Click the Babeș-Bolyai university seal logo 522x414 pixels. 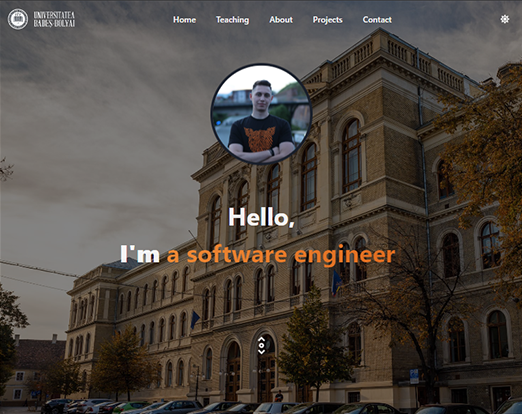[x=18, y=19]
